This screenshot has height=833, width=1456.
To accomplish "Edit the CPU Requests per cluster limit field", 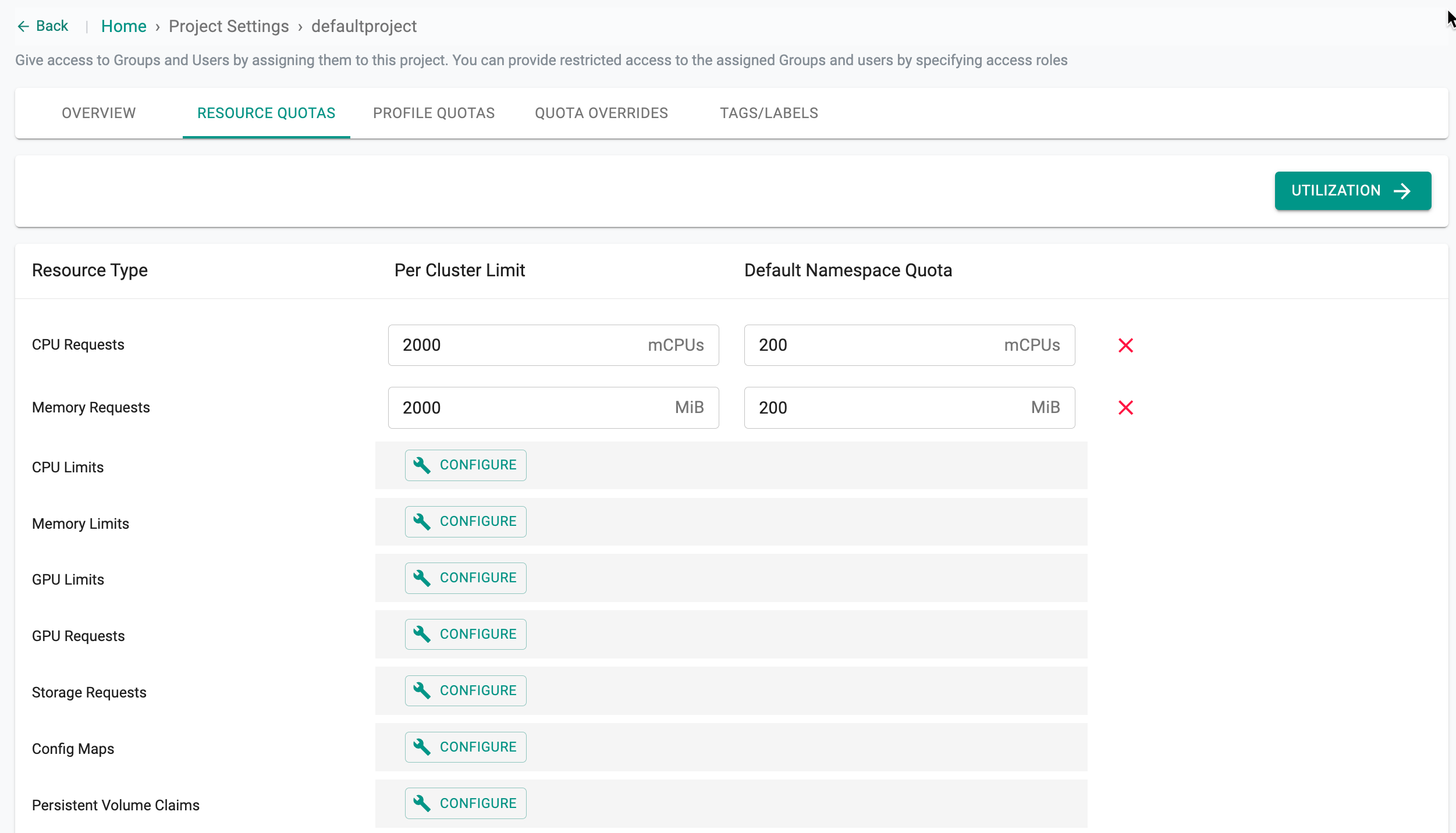I will pyautogui.click(x=553, y=345).
